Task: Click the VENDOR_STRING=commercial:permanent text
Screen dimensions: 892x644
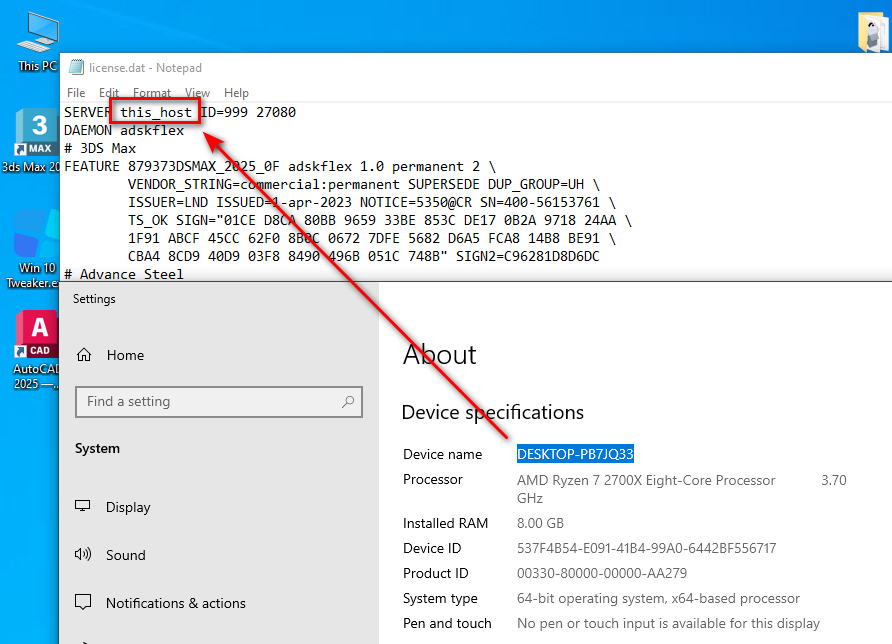Action: (x=264, y=185)
